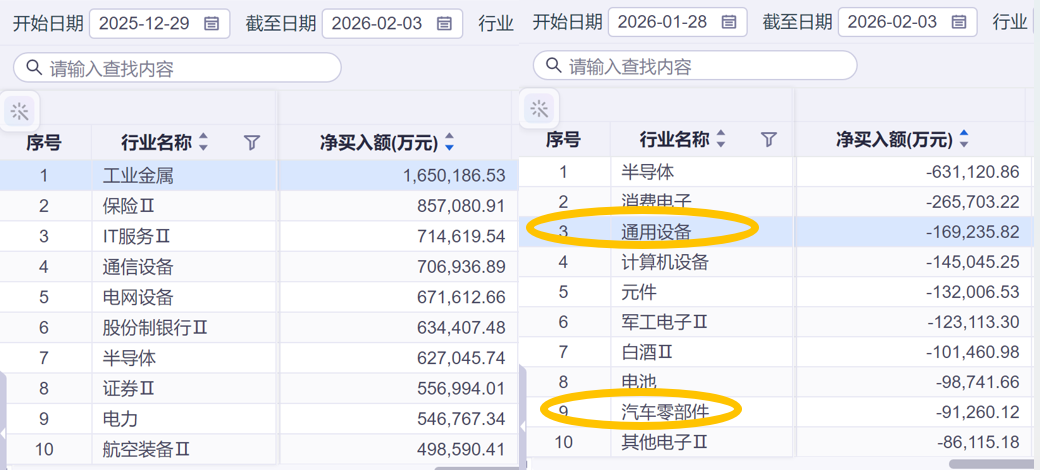The height and width of the screenshot is (470, 1040).
Task: Click the value 671,612.66
Action: 462,298
